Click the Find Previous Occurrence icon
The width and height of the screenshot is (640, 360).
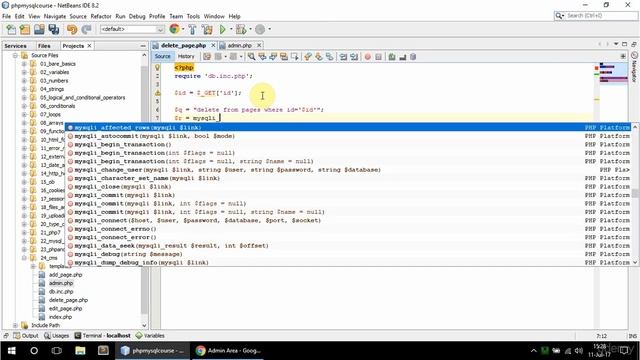coord(262,57)
